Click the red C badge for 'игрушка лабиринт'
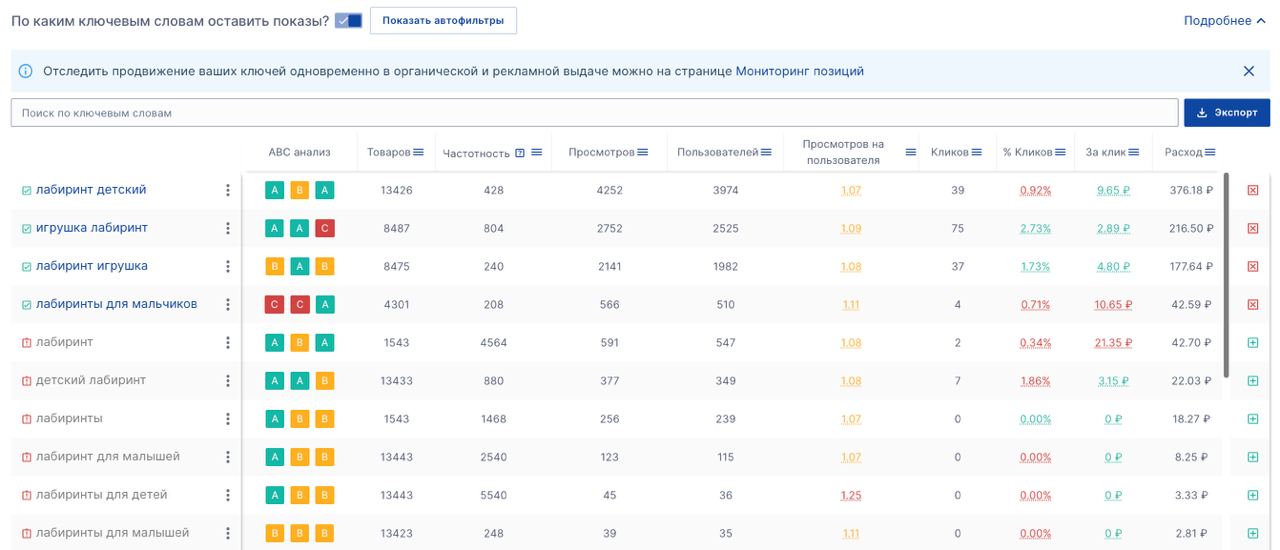This screenshot has height=550, width=1280. coord(324,229)
